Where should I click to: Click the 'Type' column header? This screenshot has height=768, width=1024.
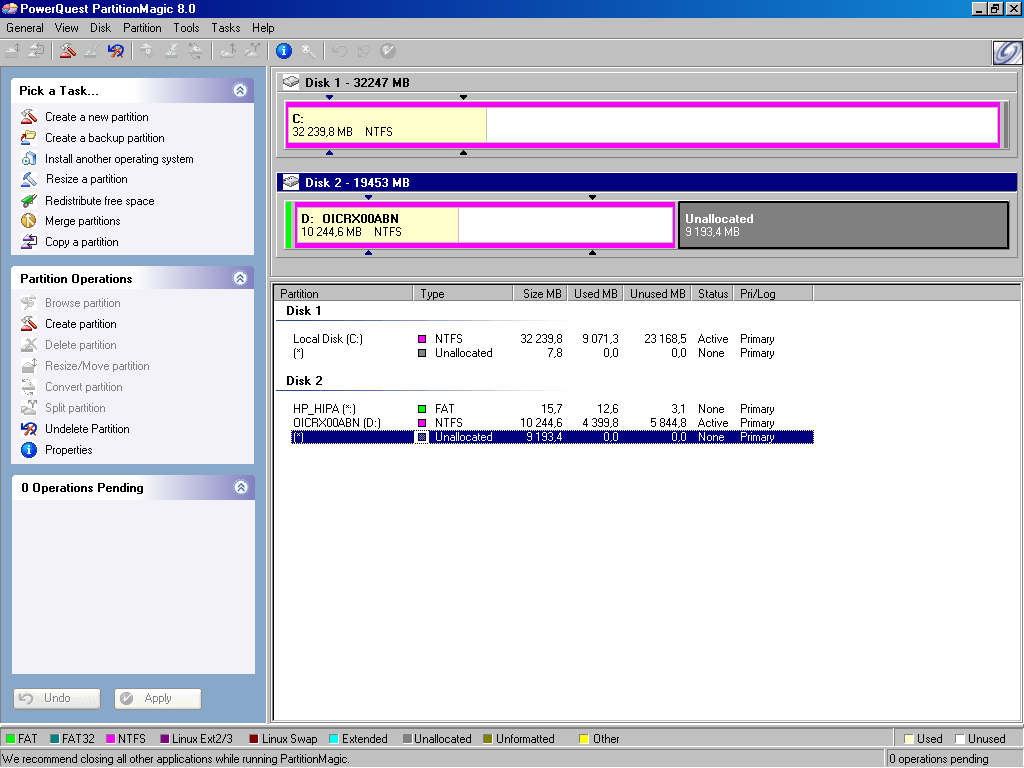click(x=463, y=294)
